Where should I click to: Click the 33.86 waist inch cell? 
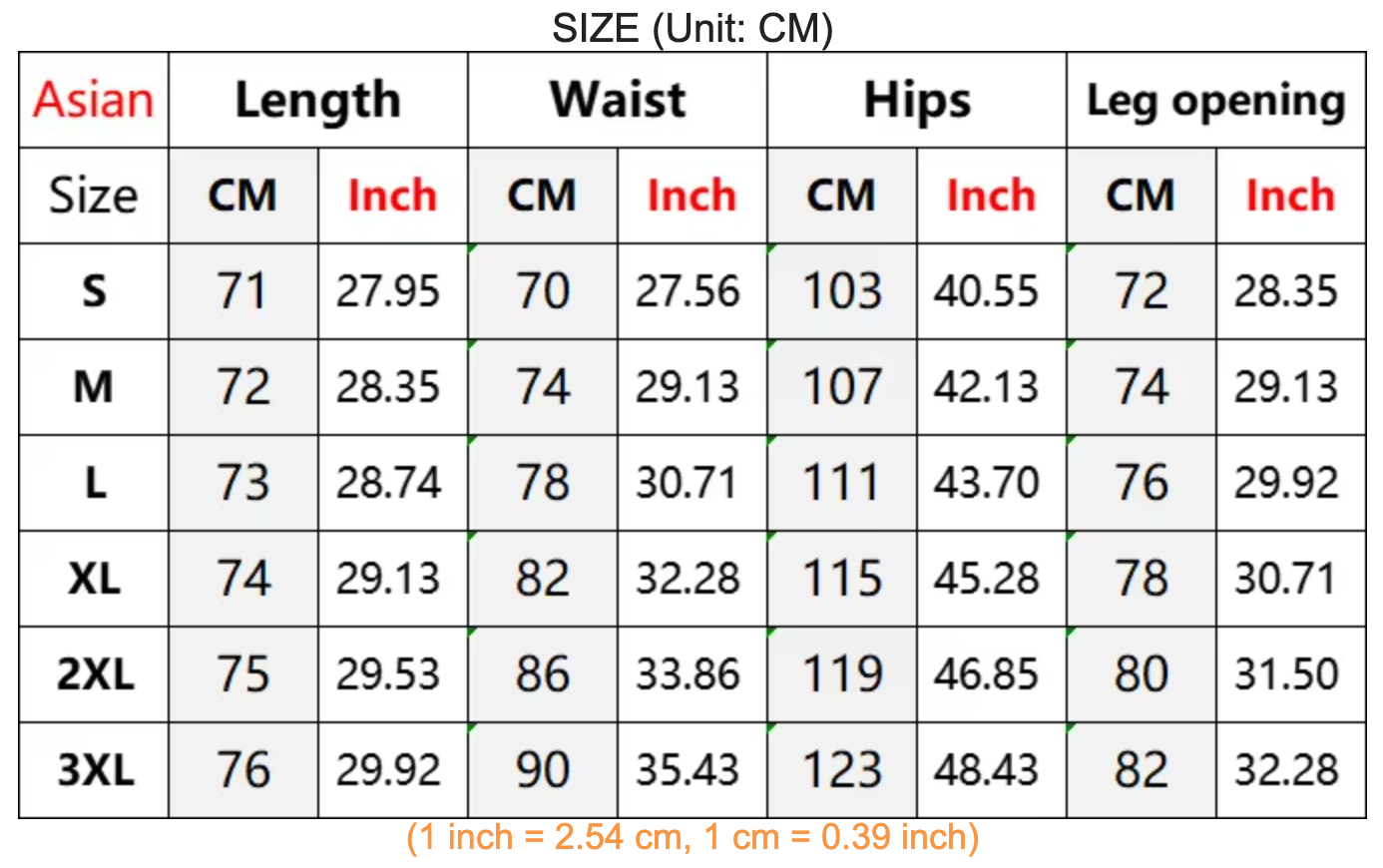pos(688,674)
